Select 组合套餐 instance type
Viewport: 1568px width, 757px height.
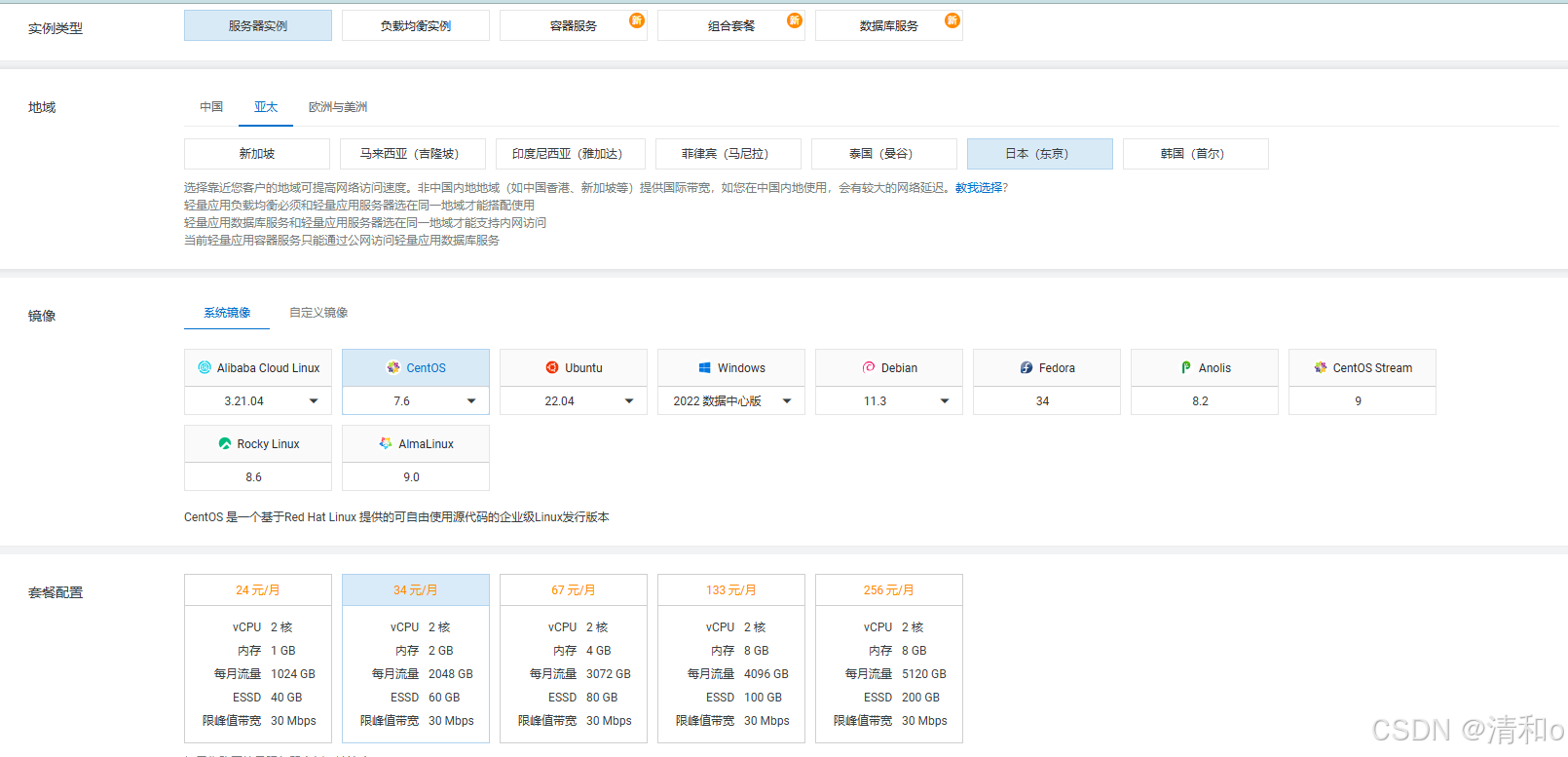731,25
